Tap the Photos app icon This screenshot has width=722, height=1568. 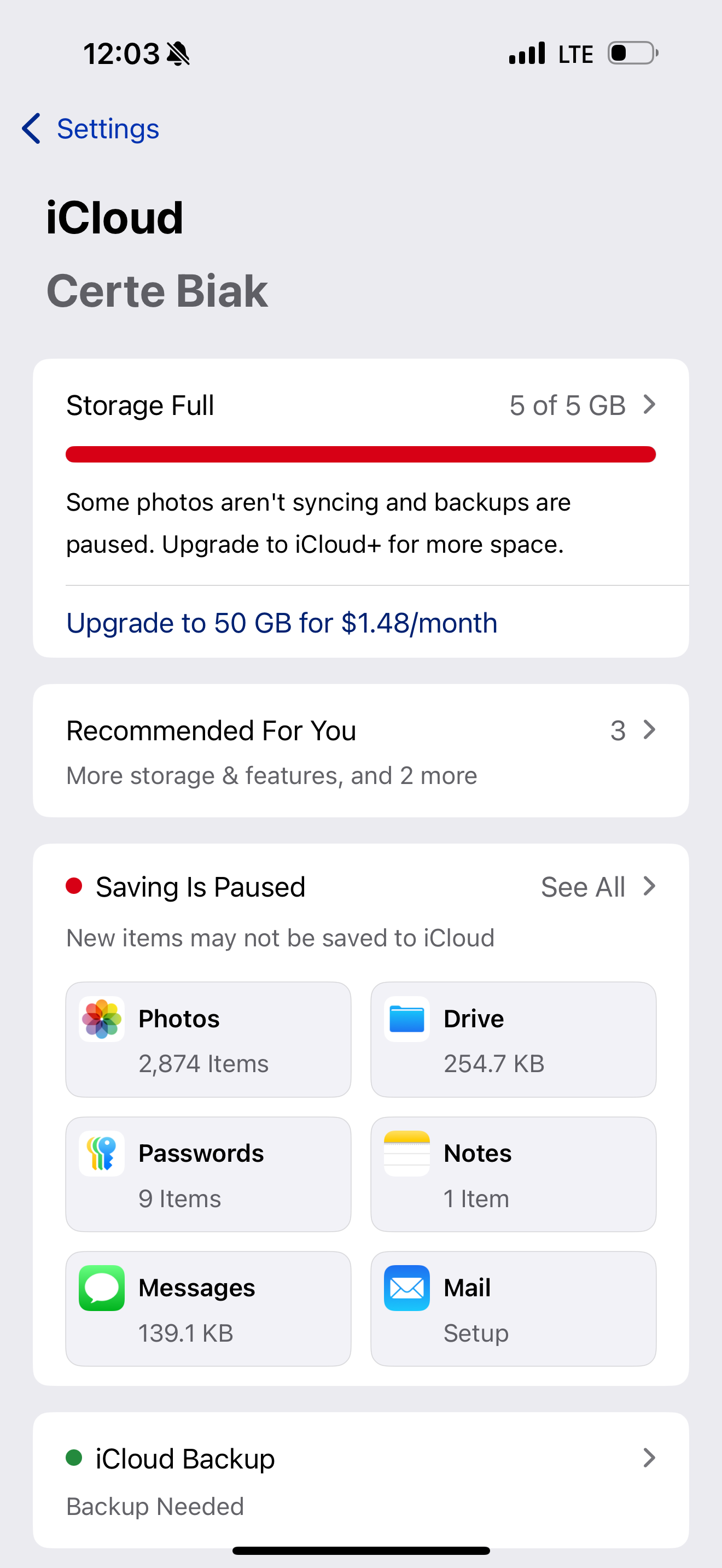[102, 1019]
